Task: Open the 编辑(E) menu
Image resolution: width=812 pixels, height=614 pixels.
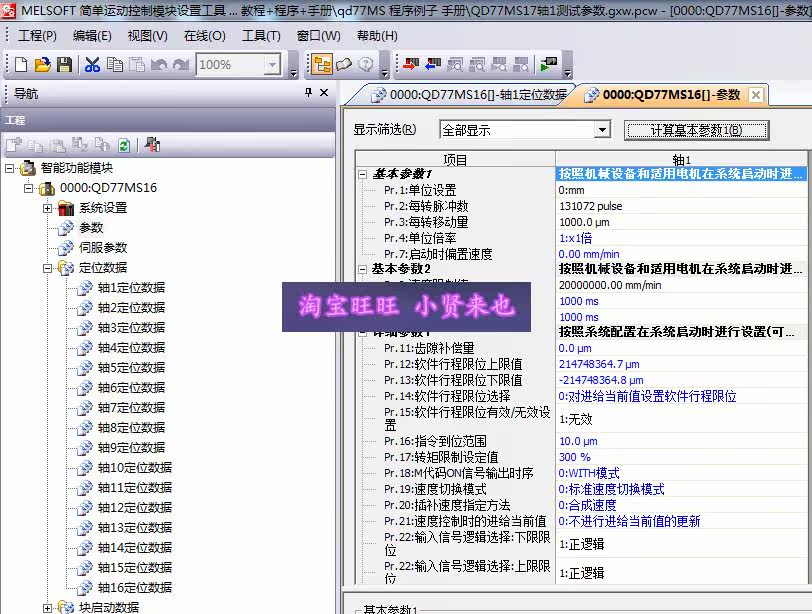Action: [92, 36]
